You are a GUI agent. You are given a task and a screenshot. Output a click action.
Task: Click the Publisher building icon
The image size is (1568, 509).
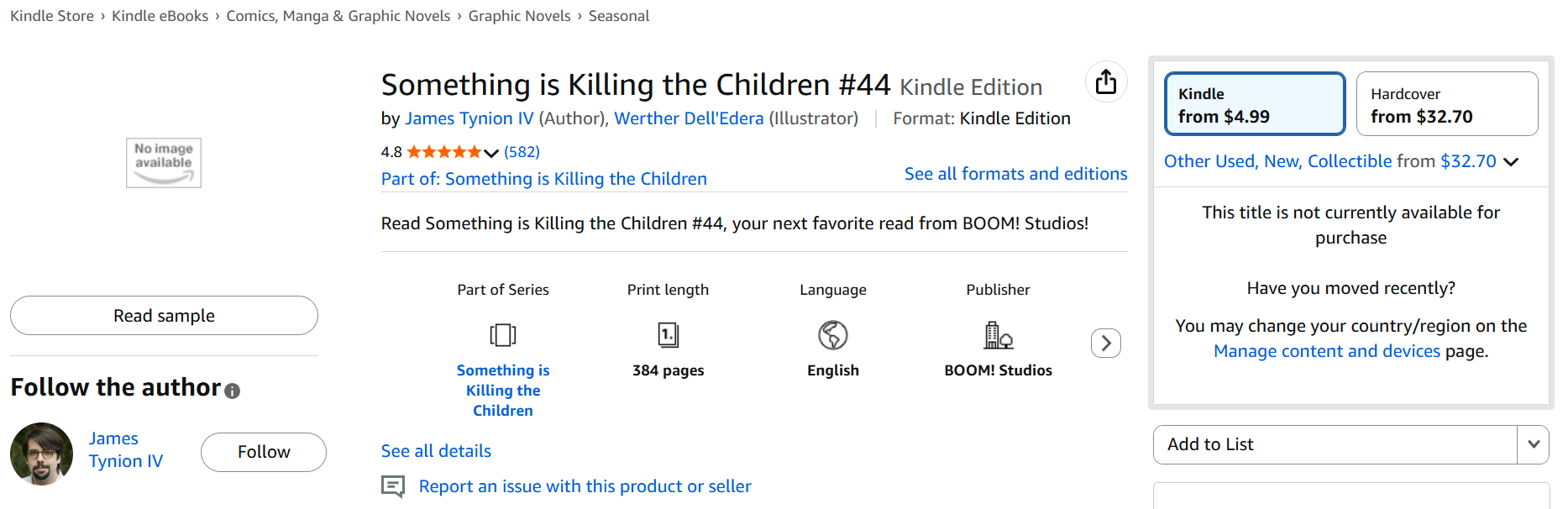pyautogui.click(x=998, y=335)
